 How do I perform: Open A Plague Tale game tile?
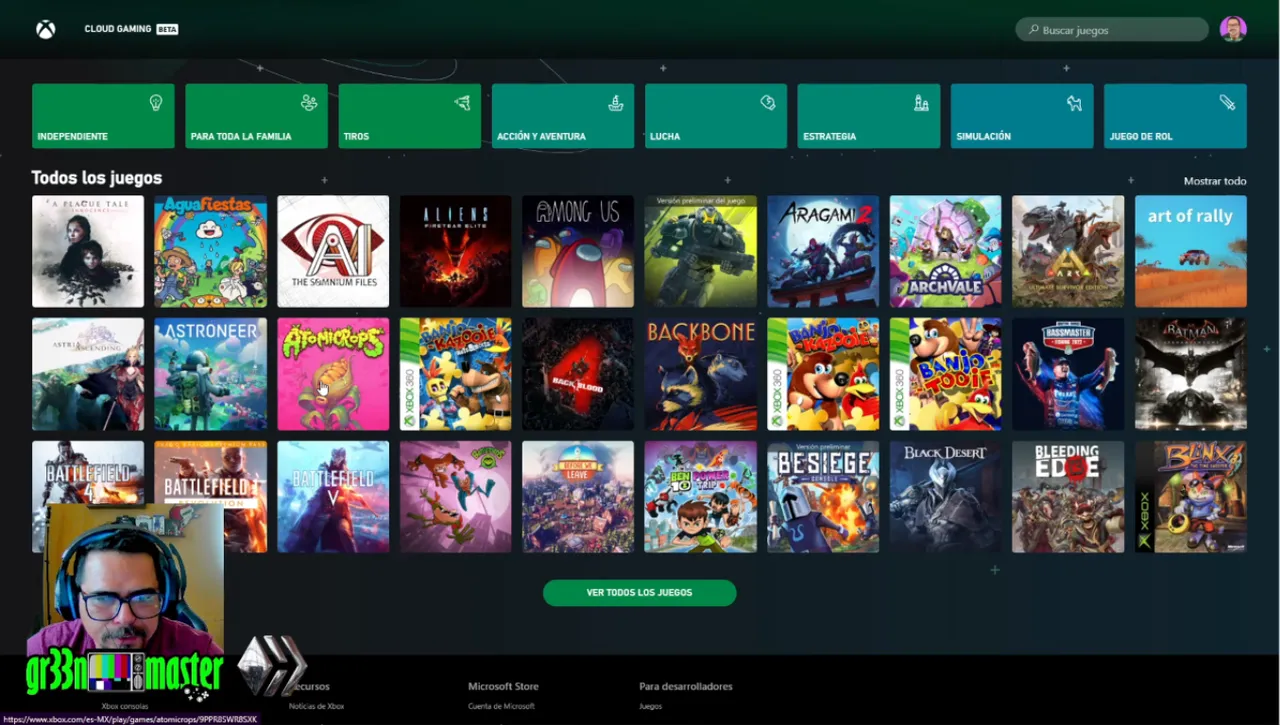(88, 251)
